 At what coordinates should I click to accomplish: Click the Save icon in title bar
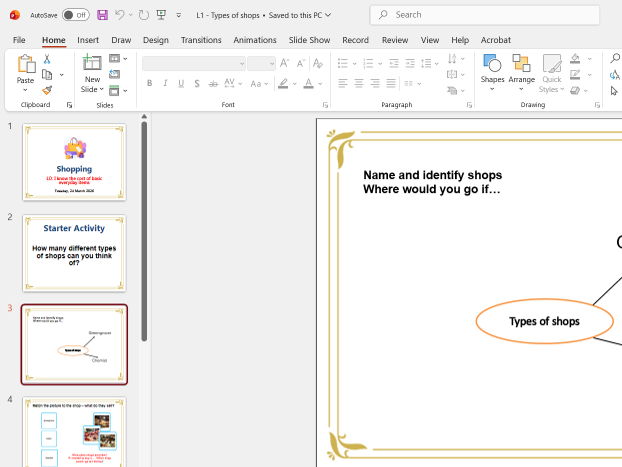click(102, 15)
